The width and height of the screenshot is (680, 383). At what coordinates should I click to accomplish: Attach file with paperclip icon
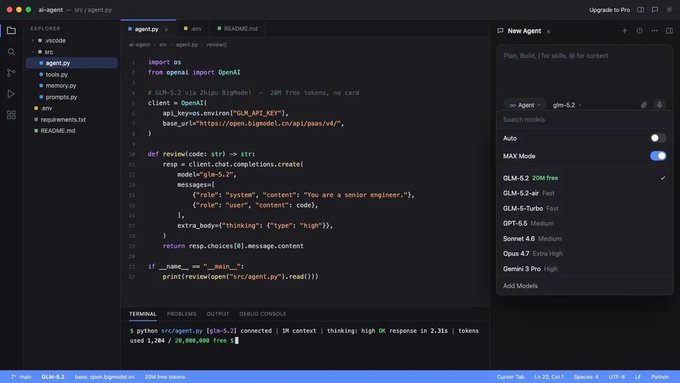[x=644, y=105]
